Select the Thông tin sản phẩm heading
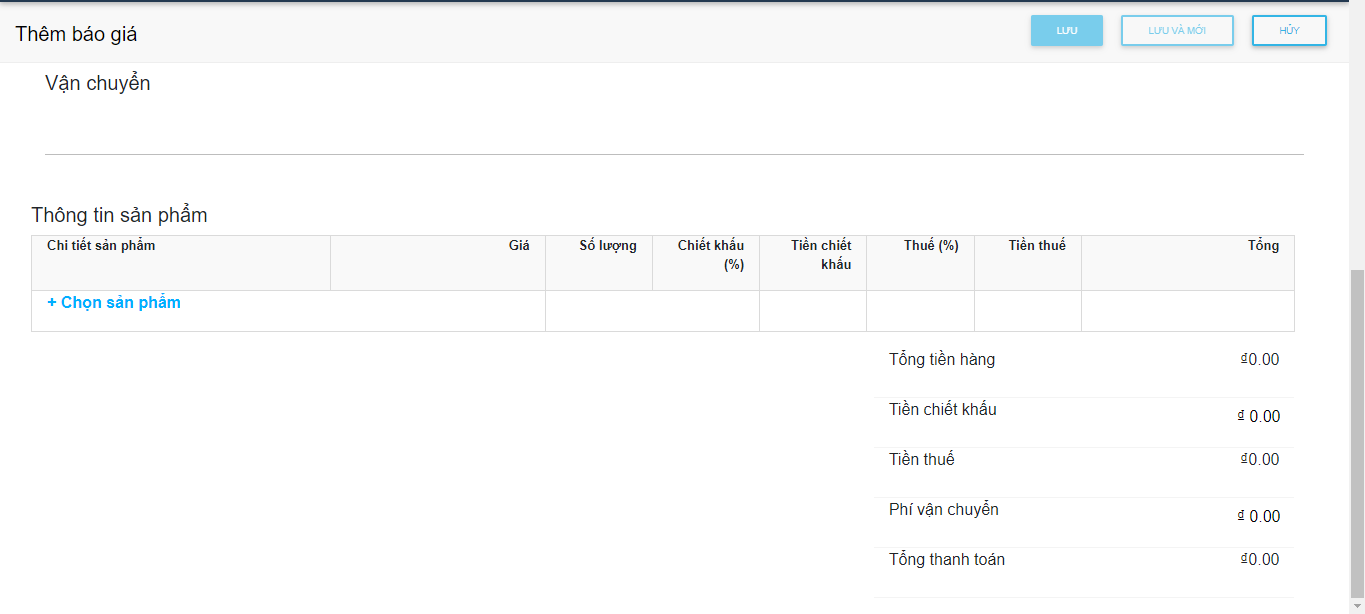 click(119, 215)
